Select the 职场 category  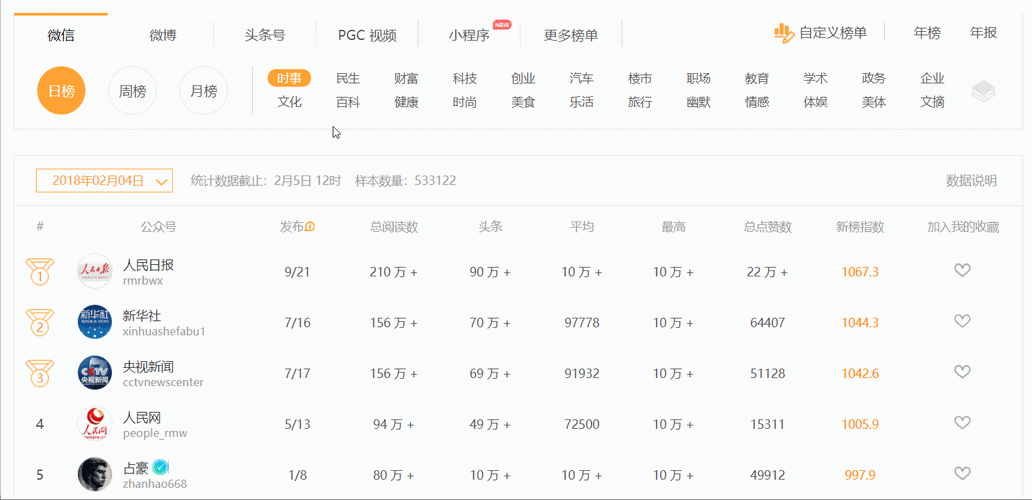698,79
